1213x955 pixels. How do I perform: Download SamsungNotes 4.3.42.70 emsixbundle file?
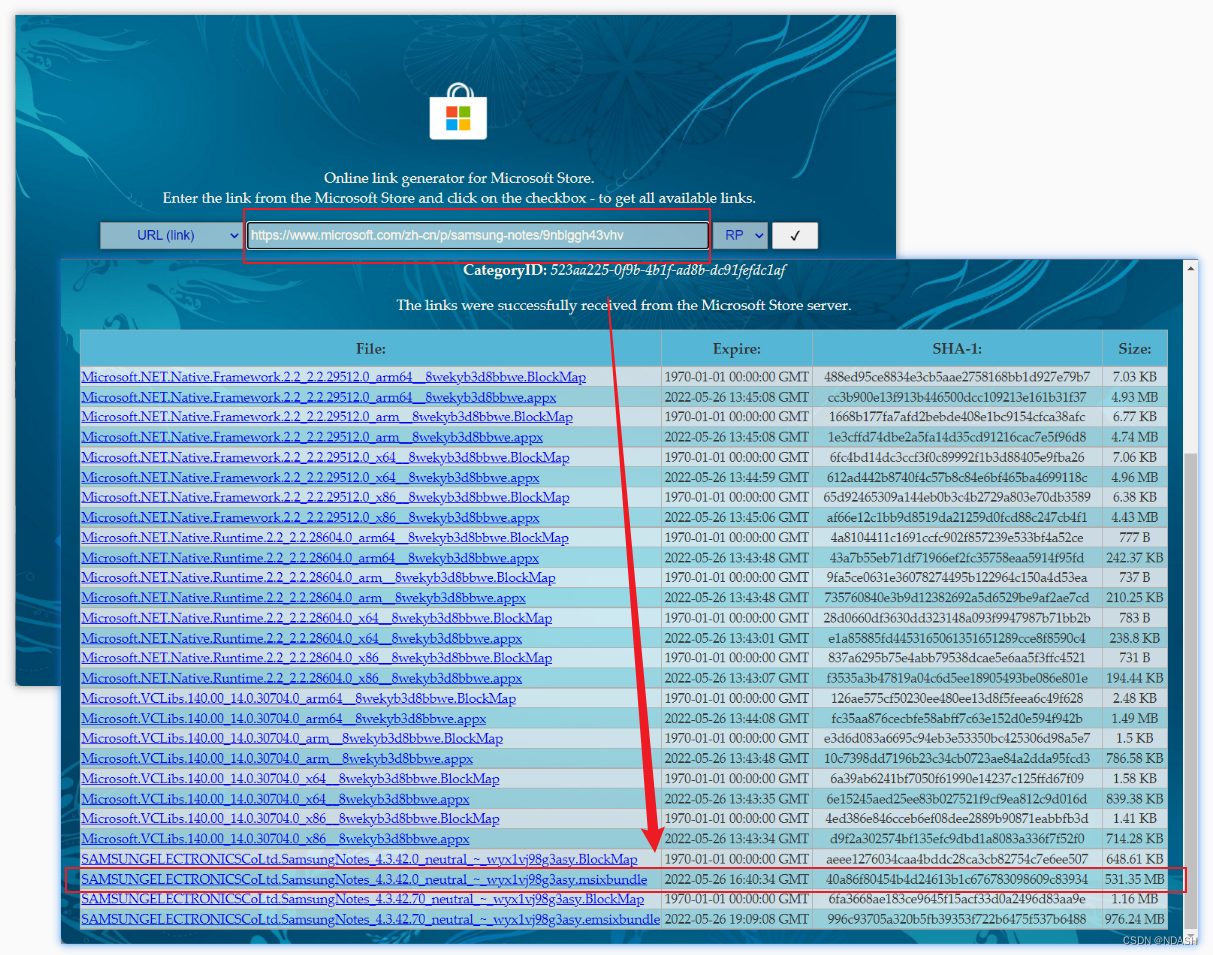click(371, 919)
